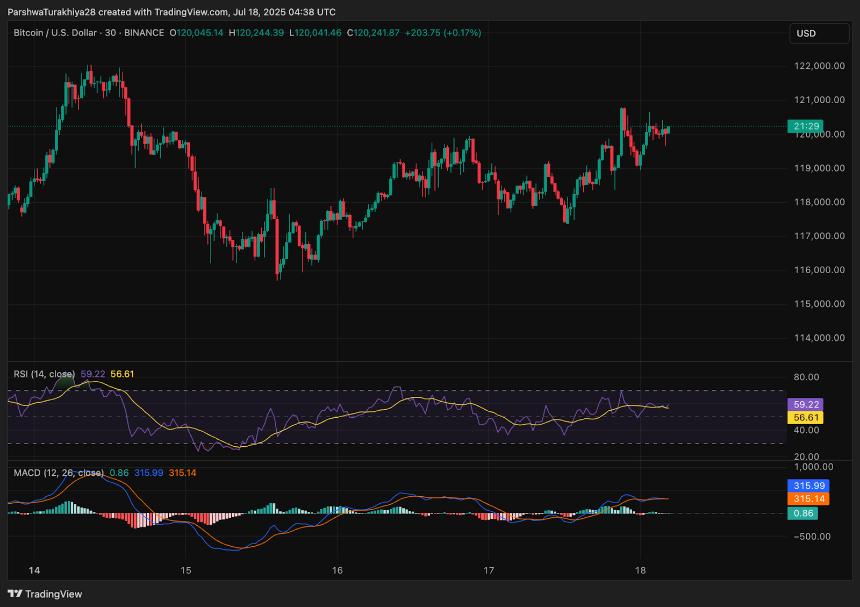Viewport: 860px width, 607px height.
Task: Click the 114,000.00 price axis label
Action: 819,338
